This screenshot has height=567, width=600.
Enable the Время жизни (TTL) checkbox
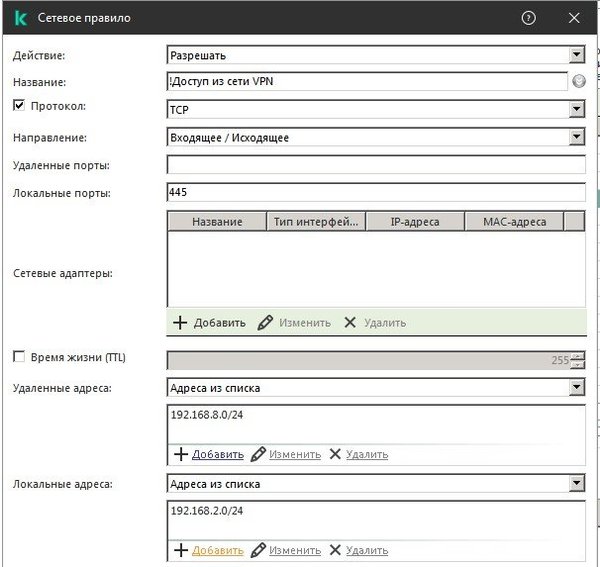click(18, 357)
